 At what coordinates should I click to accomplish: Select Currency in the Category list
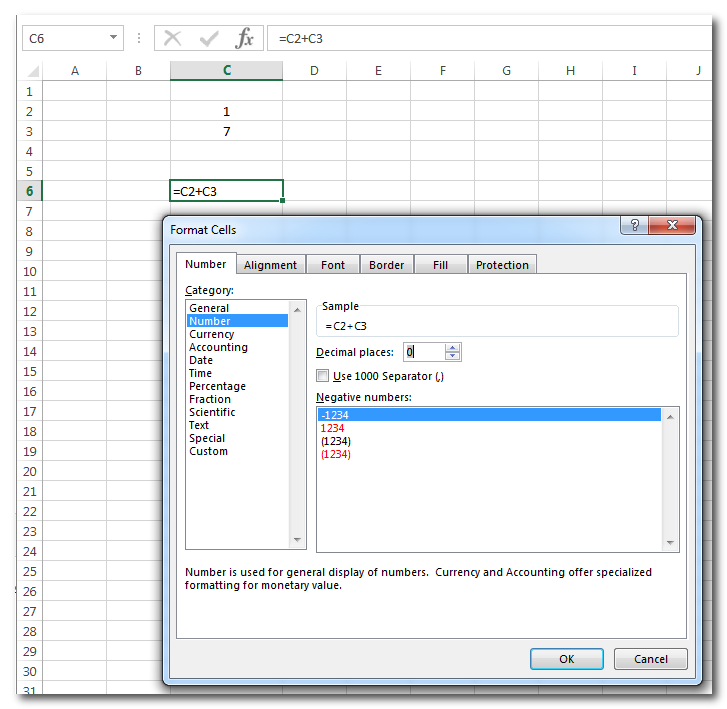211,334
